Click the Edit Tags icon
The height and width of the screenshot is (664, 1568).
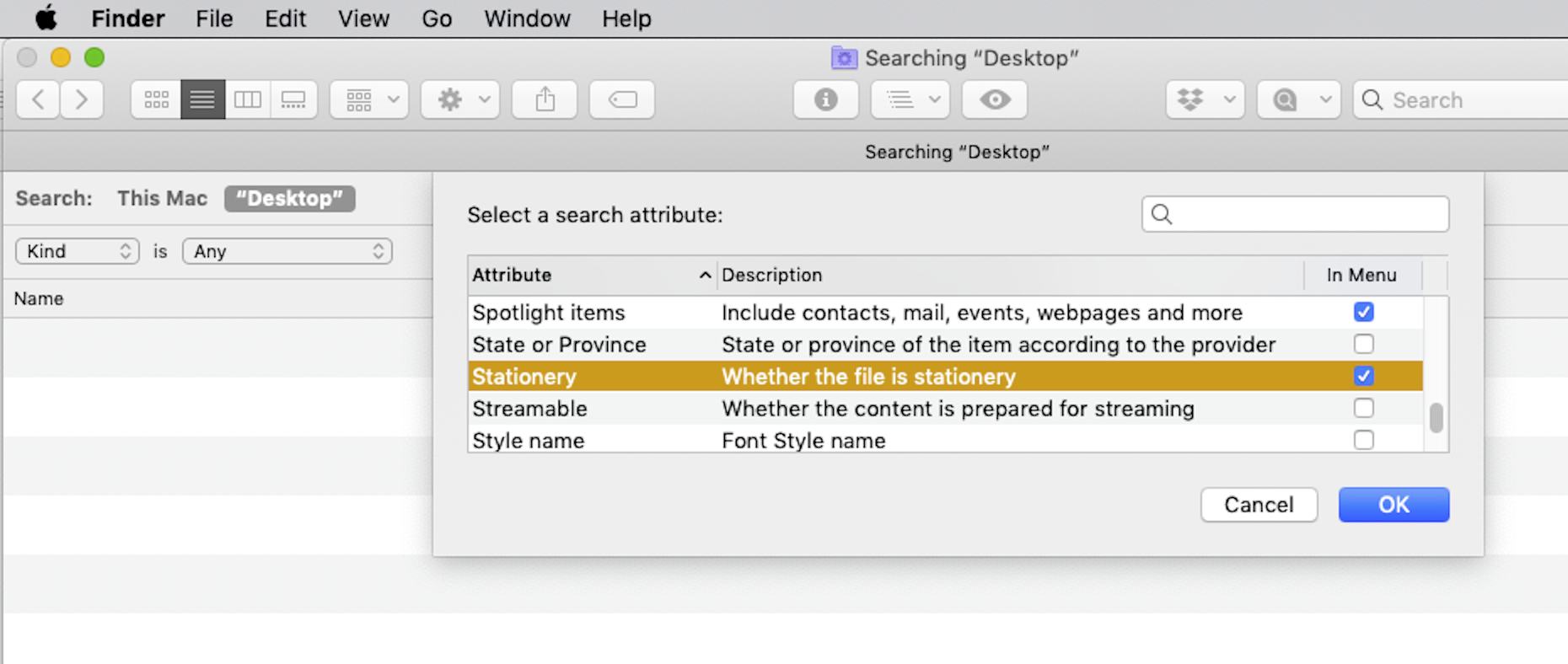point(622,100)
